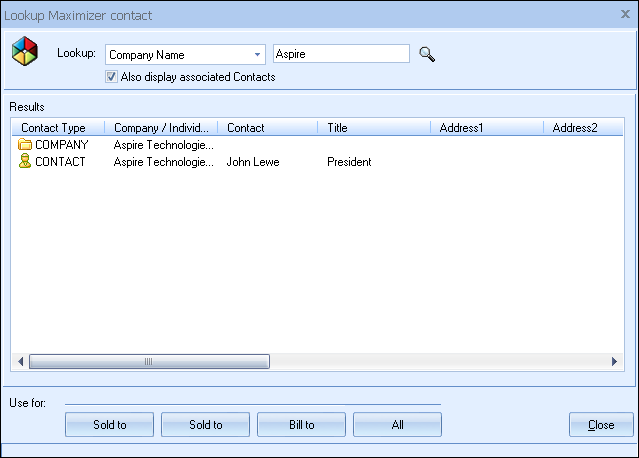Click the magnifying glass search icon
The height and width of the screenshot is (458, 639).
(x=427, y=55)
